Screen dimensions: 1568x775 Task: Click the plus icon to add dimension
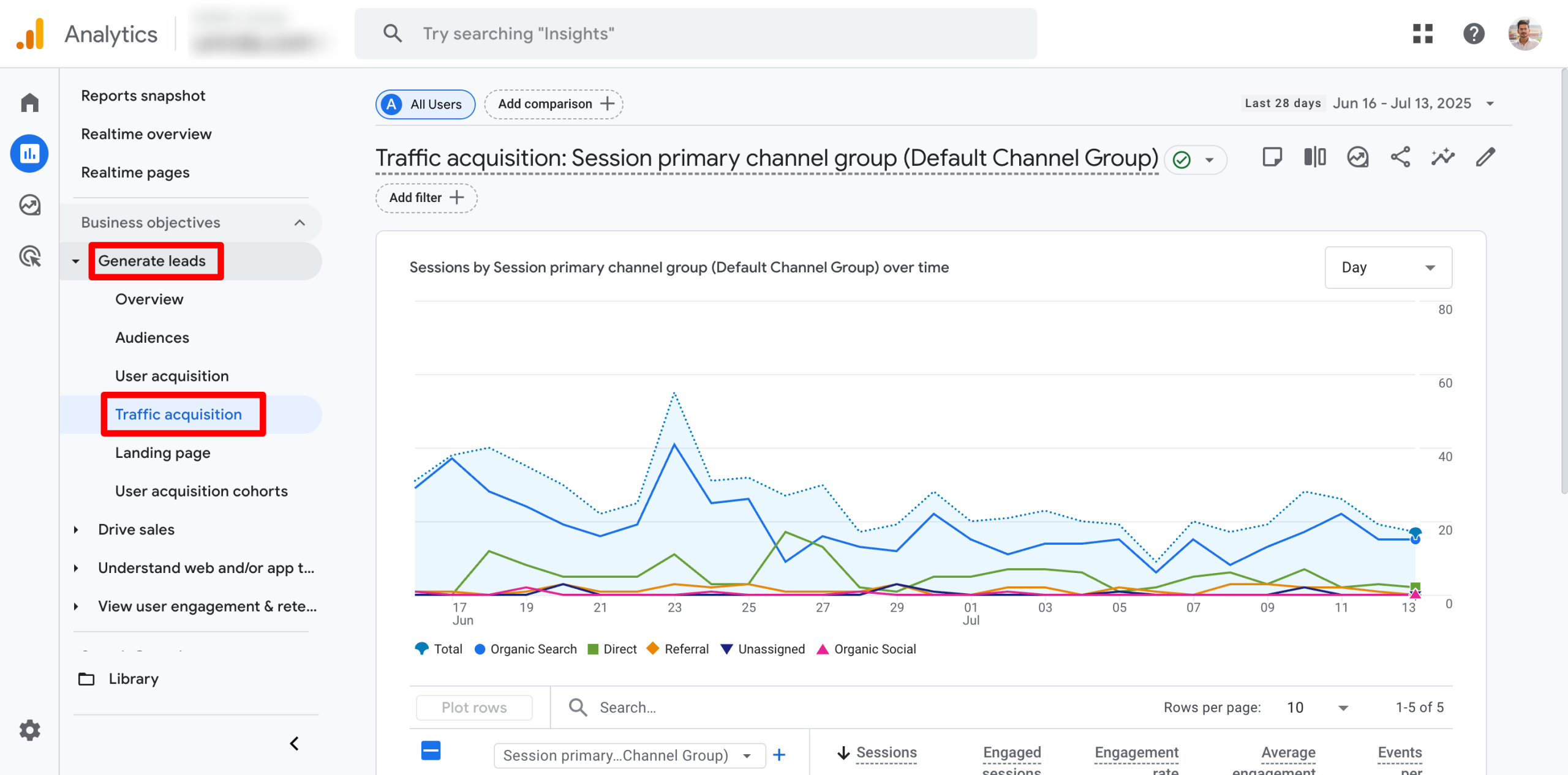coord(779,755)
